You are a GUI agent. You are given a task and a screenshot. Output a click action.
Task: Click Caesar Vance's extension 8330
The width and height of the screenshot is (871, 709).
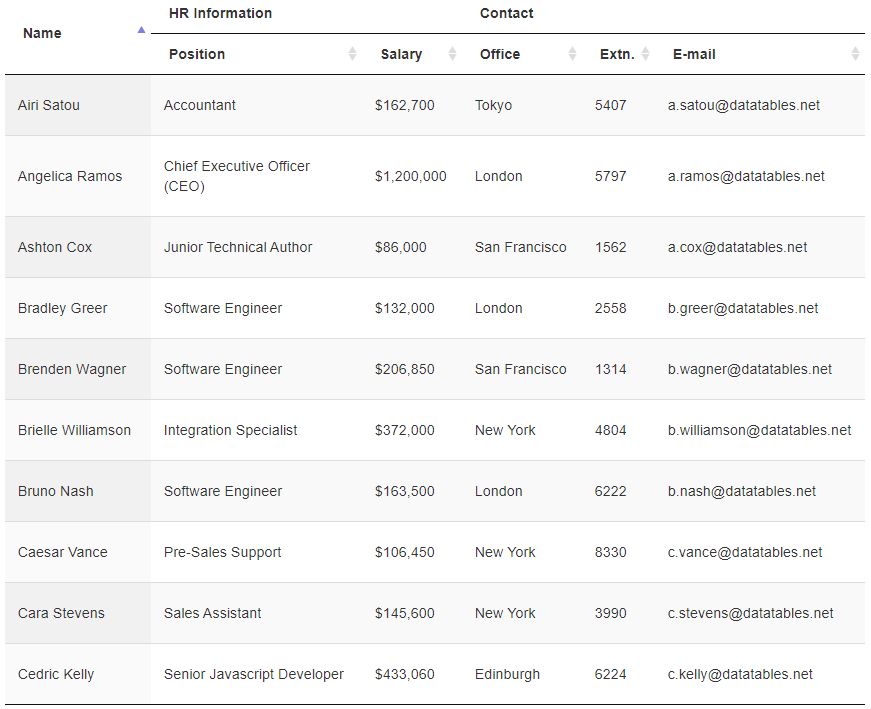tap(611, 552)
